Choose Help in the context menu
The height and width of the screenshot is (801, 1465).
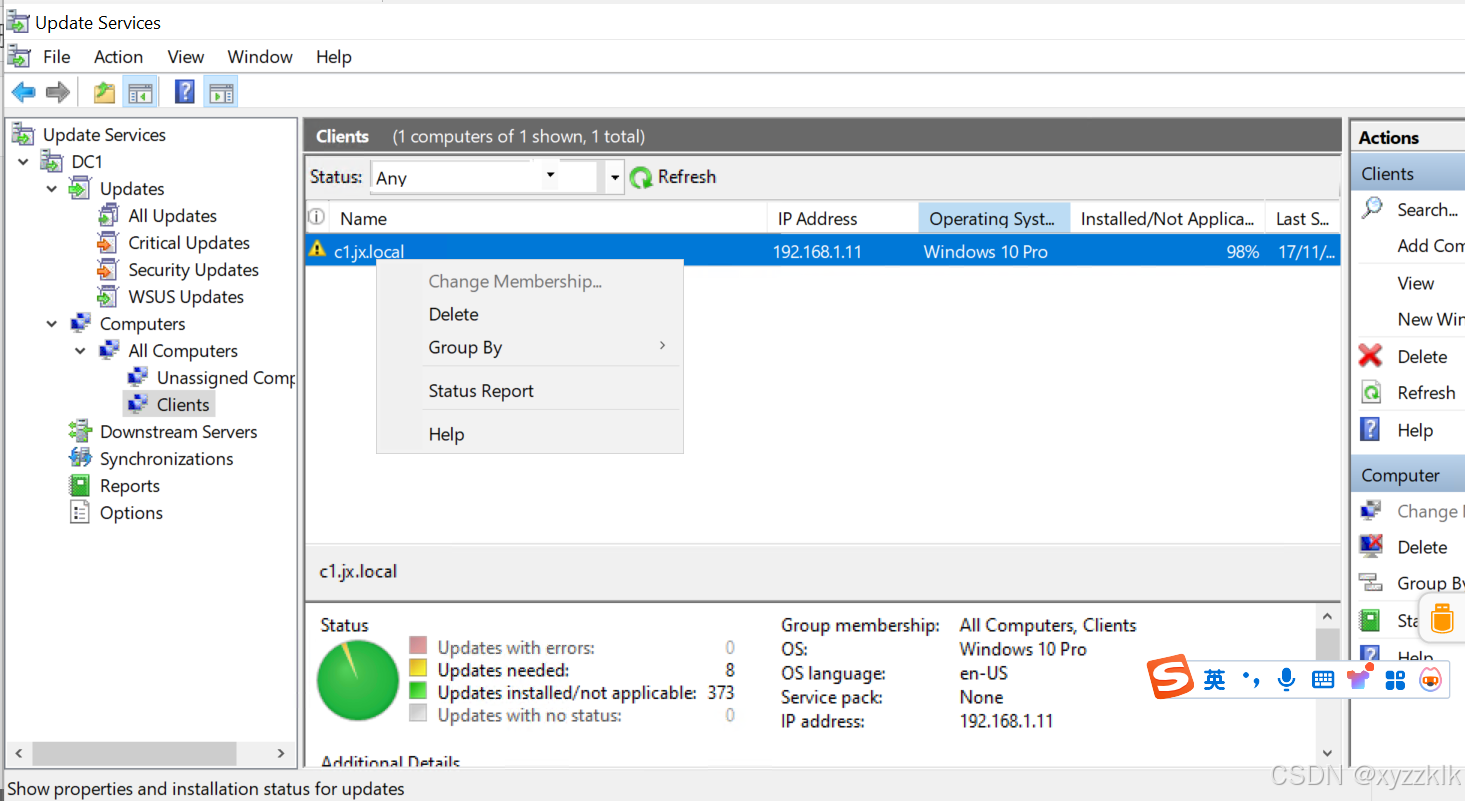click(530, 434)
